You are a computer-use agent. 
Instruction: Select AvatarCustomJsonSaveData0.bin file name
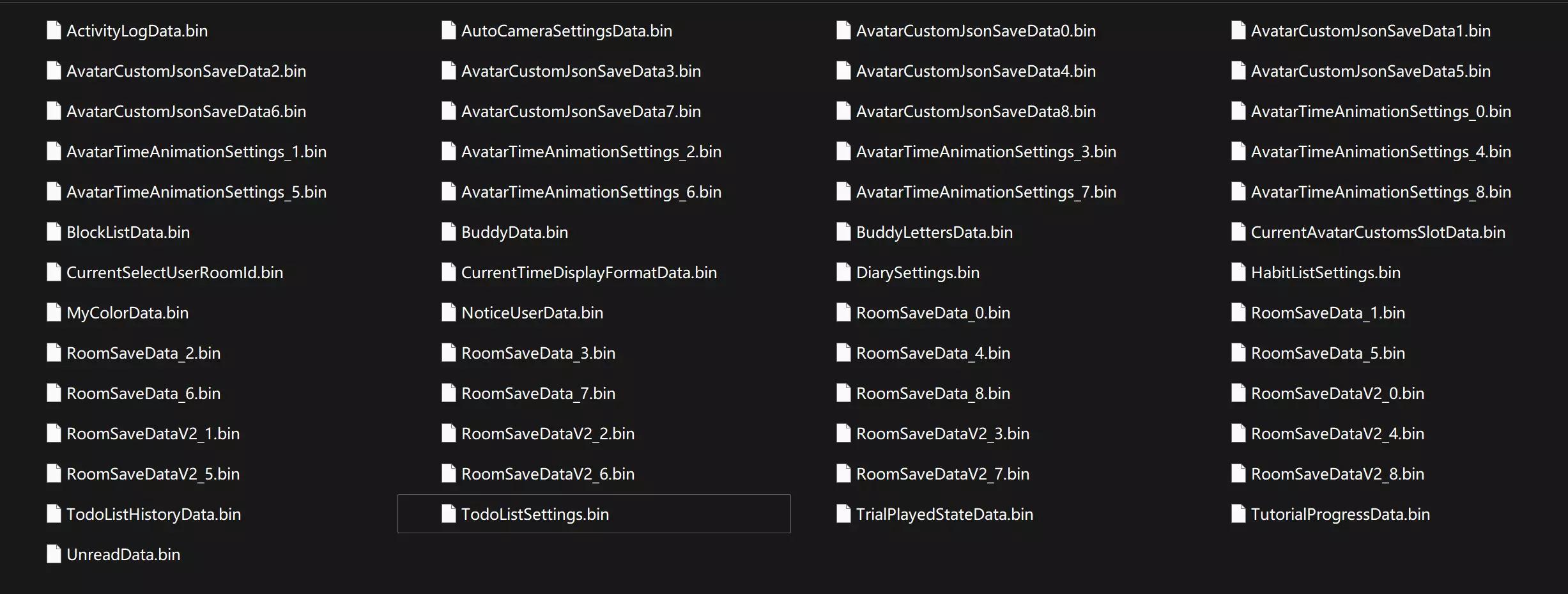tap(976, 31)
